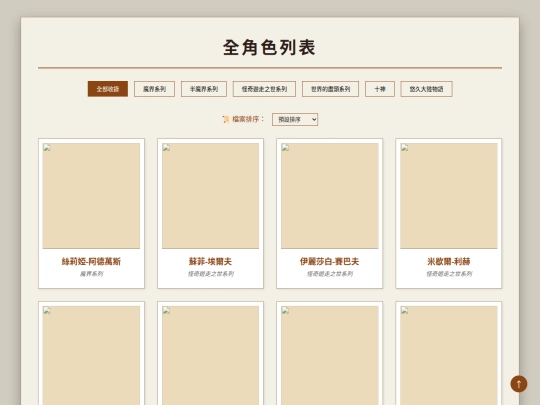Open the 伊麗莎白-賽巴夫 card image

click(x=330, y=196)
